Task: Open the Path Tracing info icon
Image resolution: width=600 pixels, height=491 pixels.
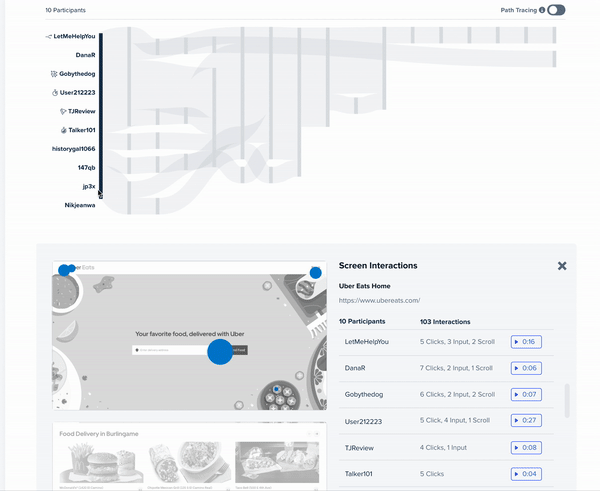Action: pyautogui.click(x=542, y=10)
